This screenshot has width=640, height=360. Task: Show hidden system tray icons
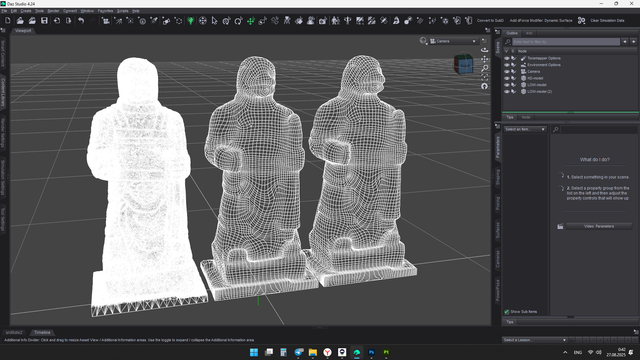click(565, 352)
